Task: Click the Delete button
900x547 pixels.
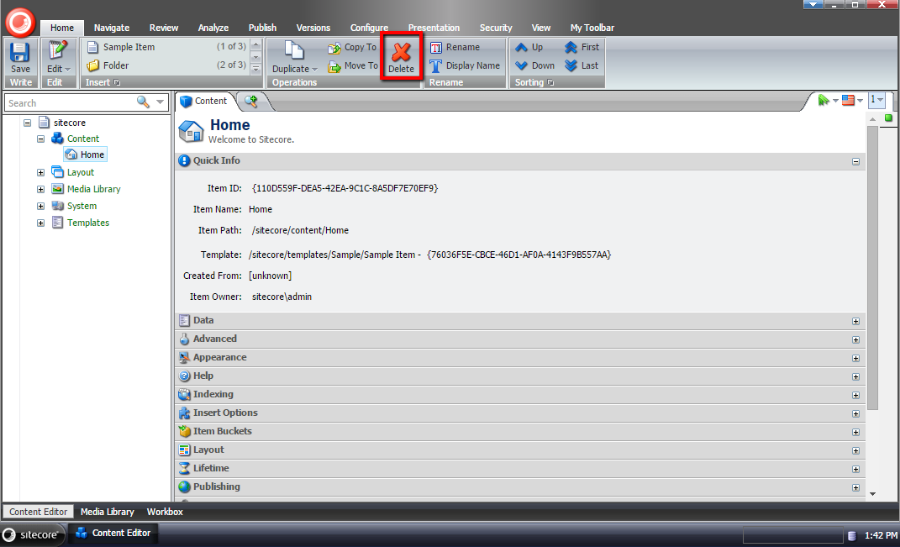Action: point(401,58)
